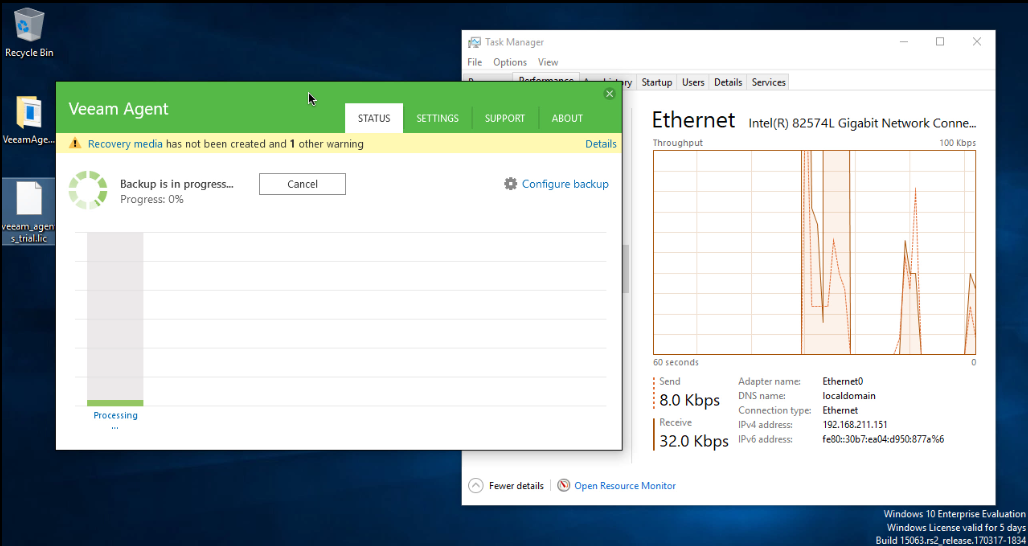Click the Ethernet throughput graph
This screenshot has height=546, width=1028.
click(814, 252)
